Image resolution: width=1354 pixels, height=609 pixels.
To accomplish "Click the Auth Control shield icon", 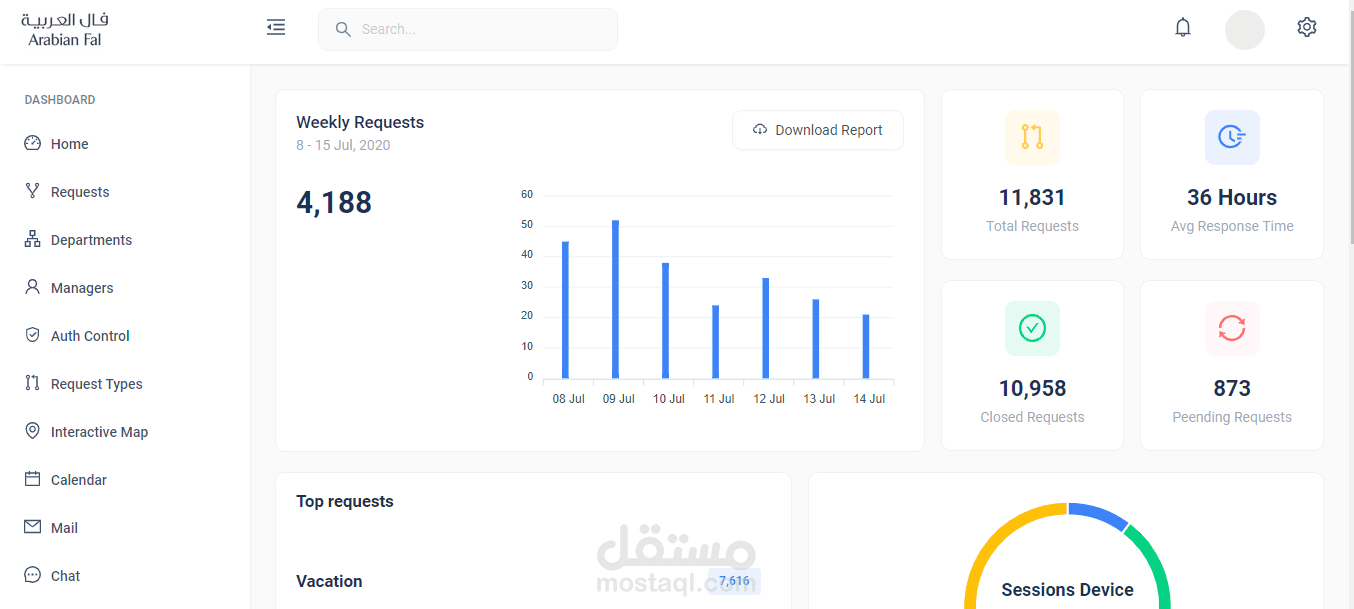I will (33, 335).
